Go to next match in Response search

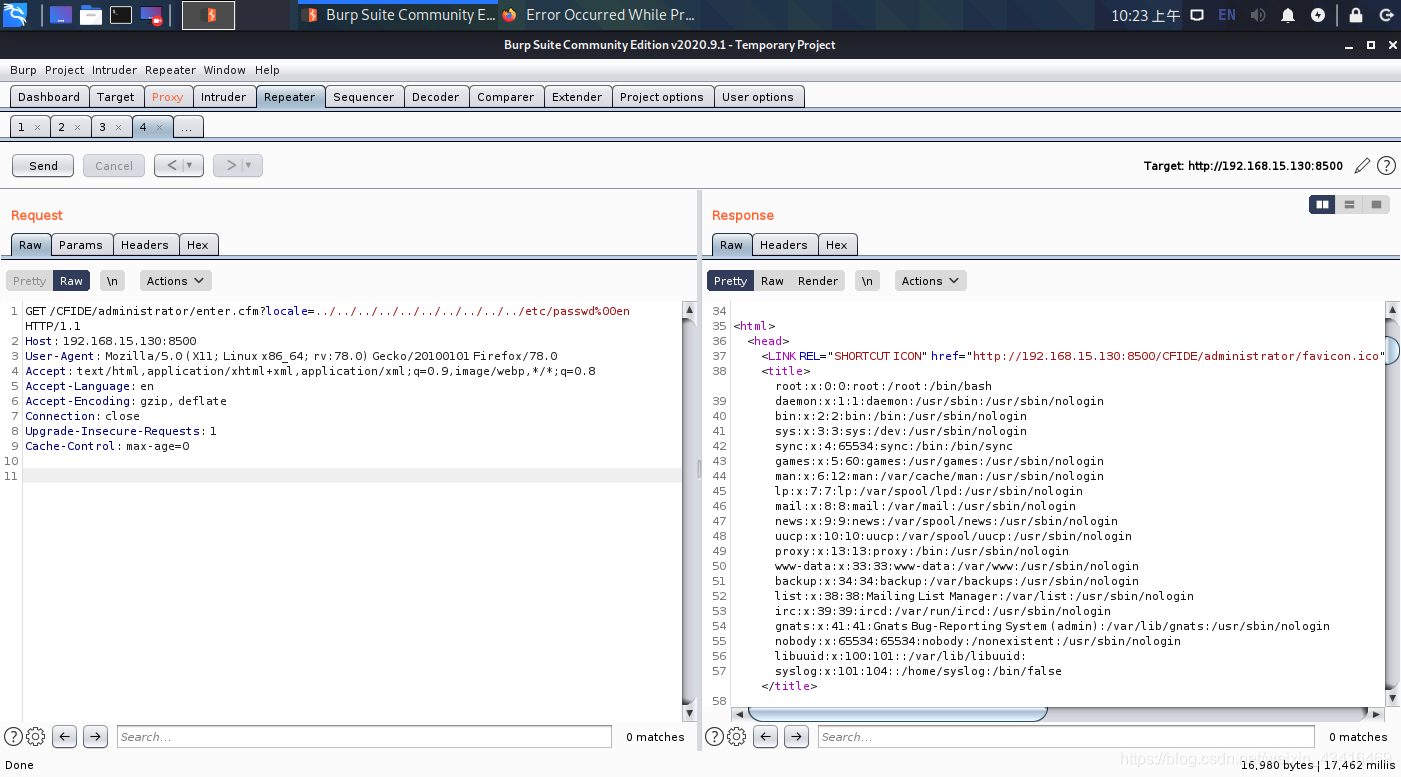796,737
